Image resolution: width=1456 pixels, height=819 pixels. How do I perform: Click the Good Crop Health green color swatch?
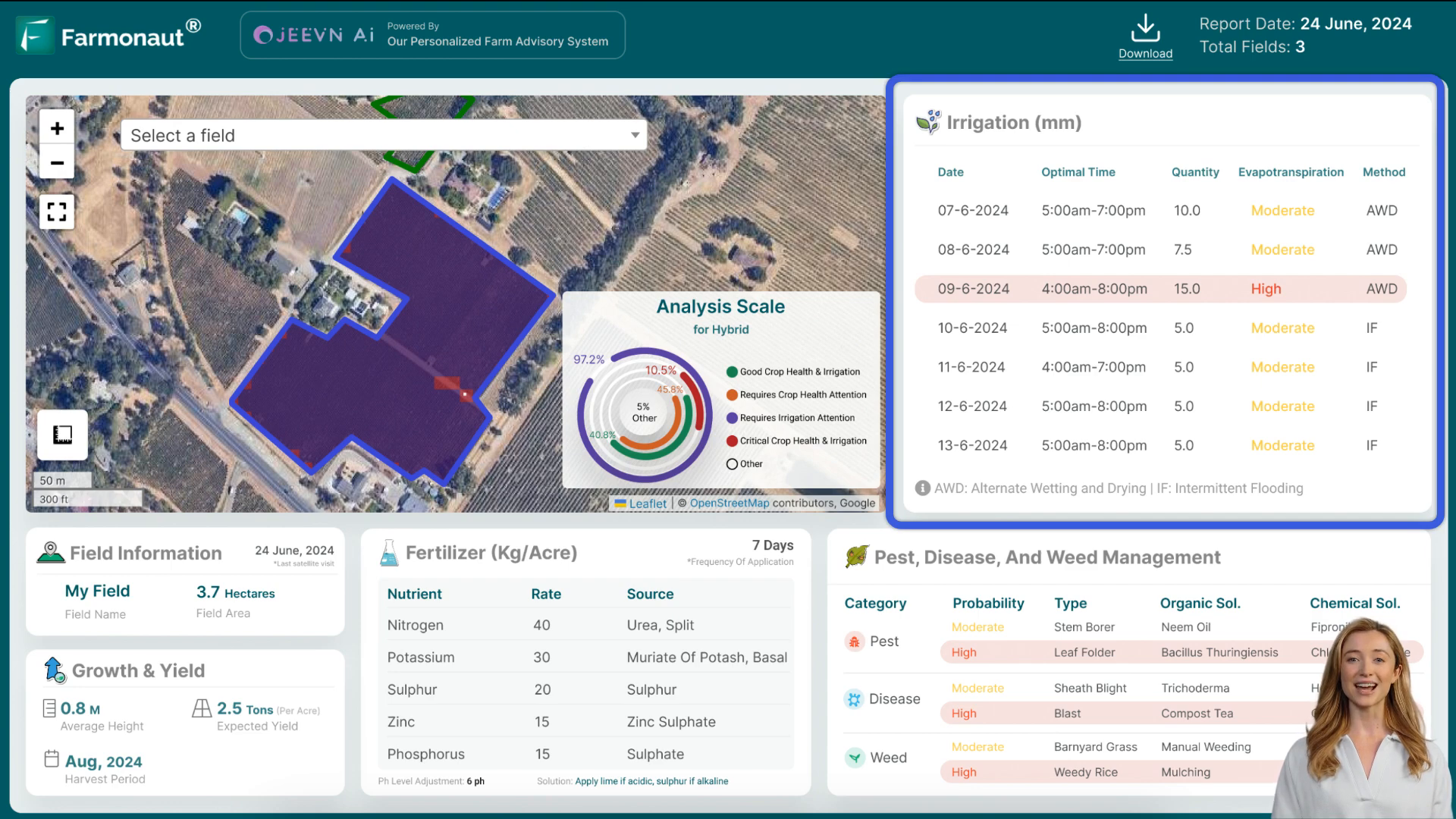pos(732,371)
